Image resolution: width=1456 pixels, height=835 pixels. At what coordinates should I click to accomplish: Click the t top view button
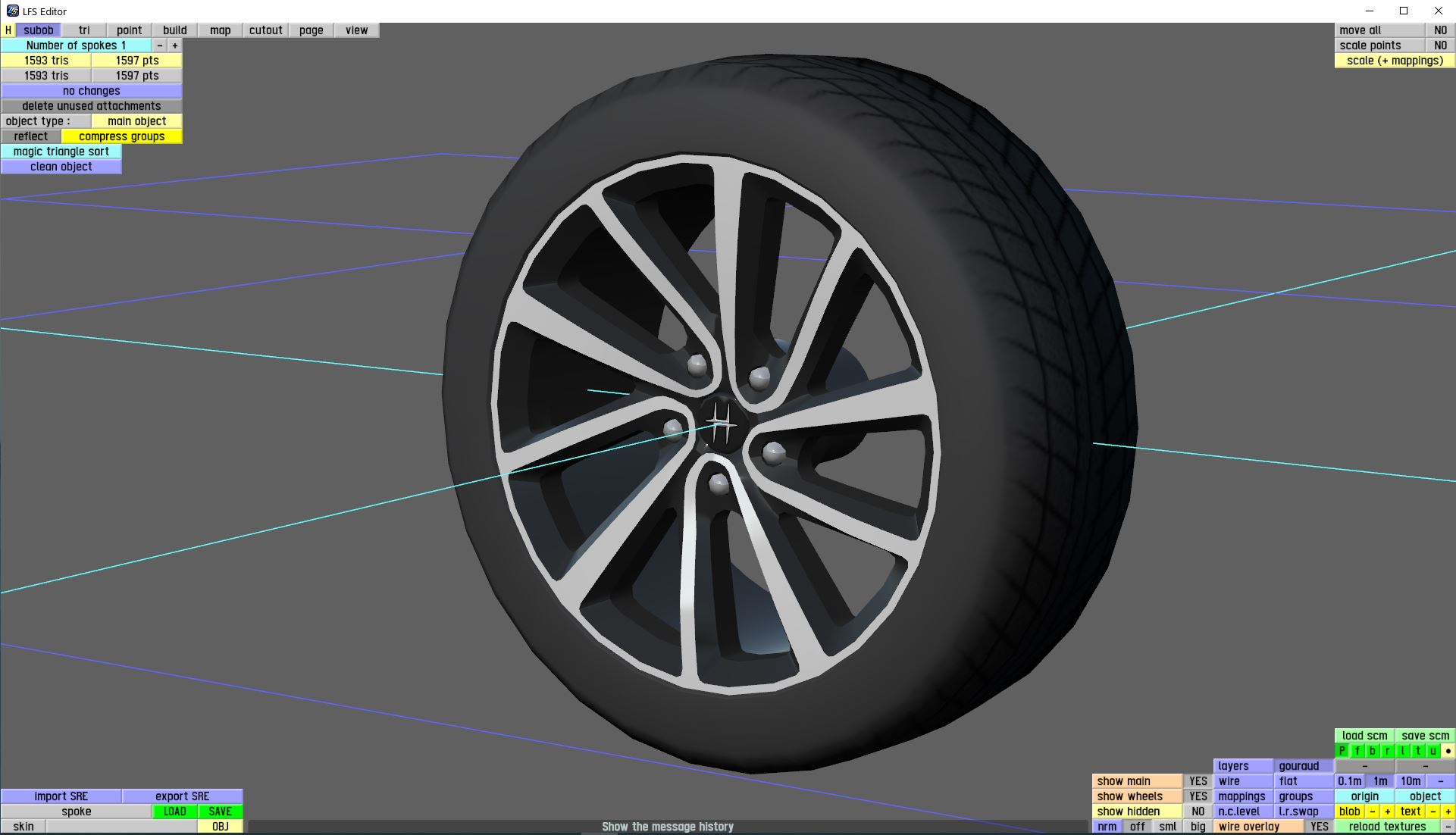(1417, 751)
